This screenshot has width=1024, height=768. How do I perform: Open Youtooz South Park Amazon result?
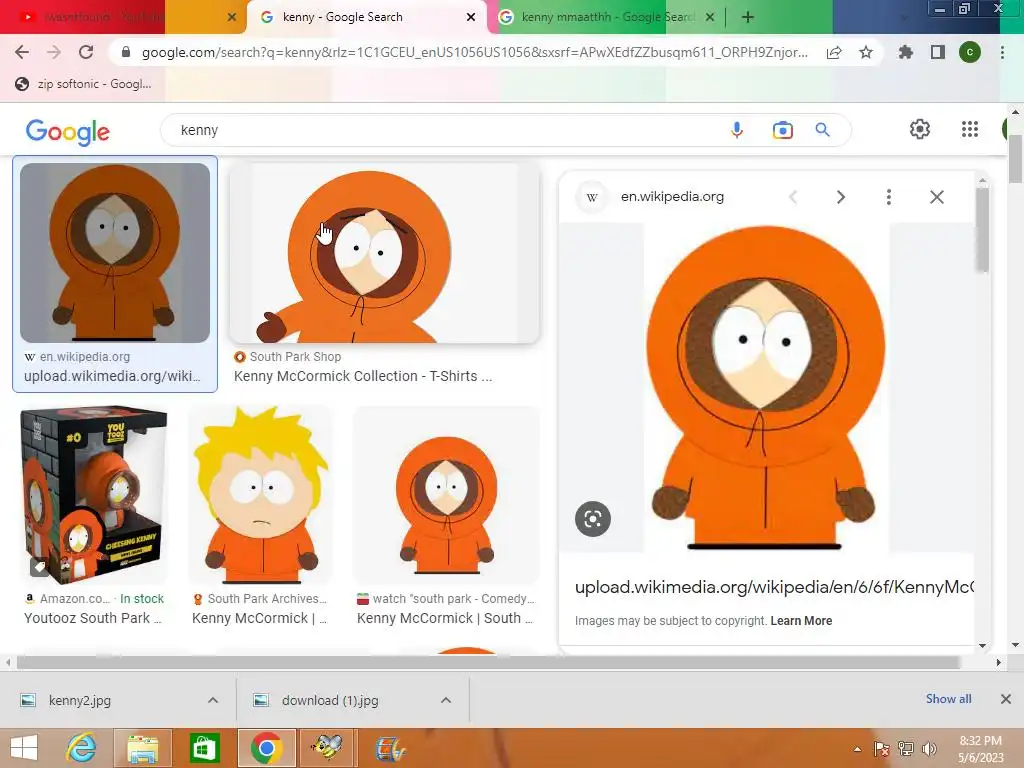(93, 618)
